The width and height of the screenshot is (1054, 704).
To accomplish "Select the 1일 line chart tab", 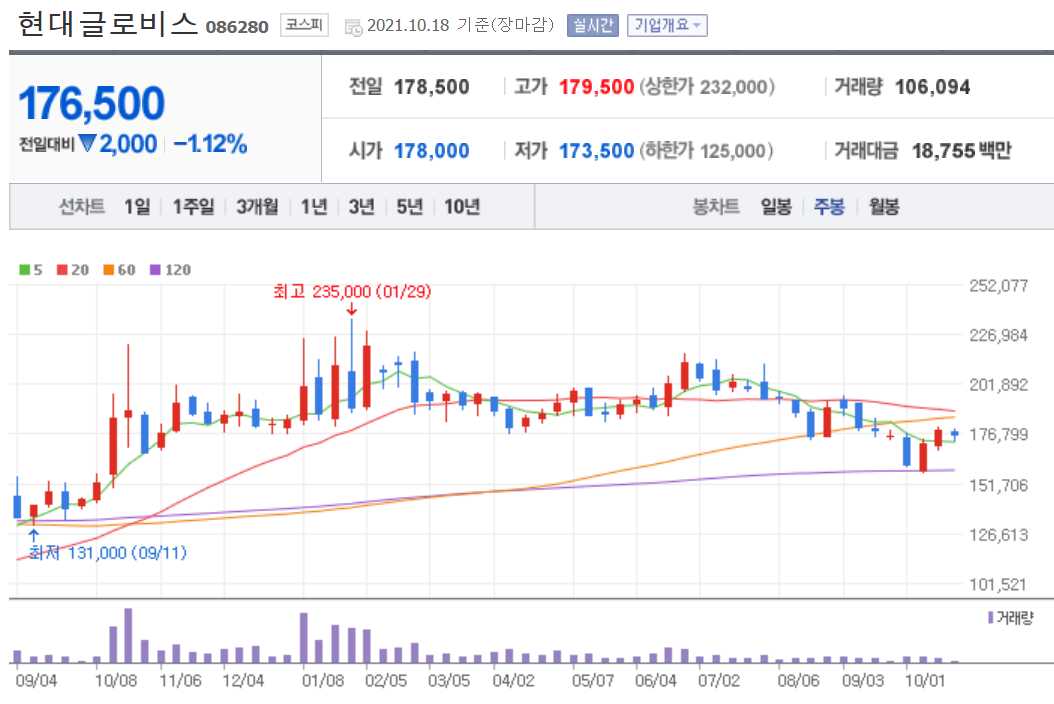I will (x=137, y=206).
